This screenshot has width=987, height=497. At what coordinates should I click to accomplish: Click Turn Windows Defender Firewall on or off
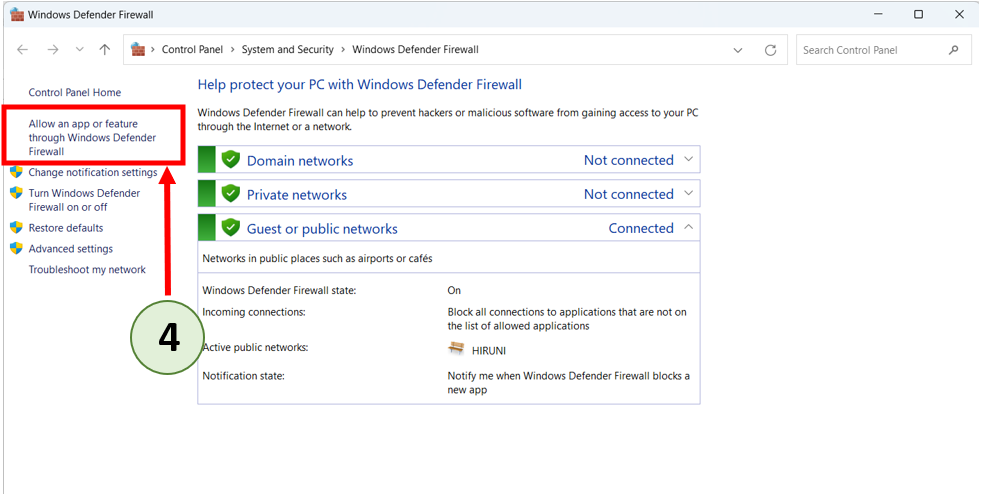tap(84, 200)
